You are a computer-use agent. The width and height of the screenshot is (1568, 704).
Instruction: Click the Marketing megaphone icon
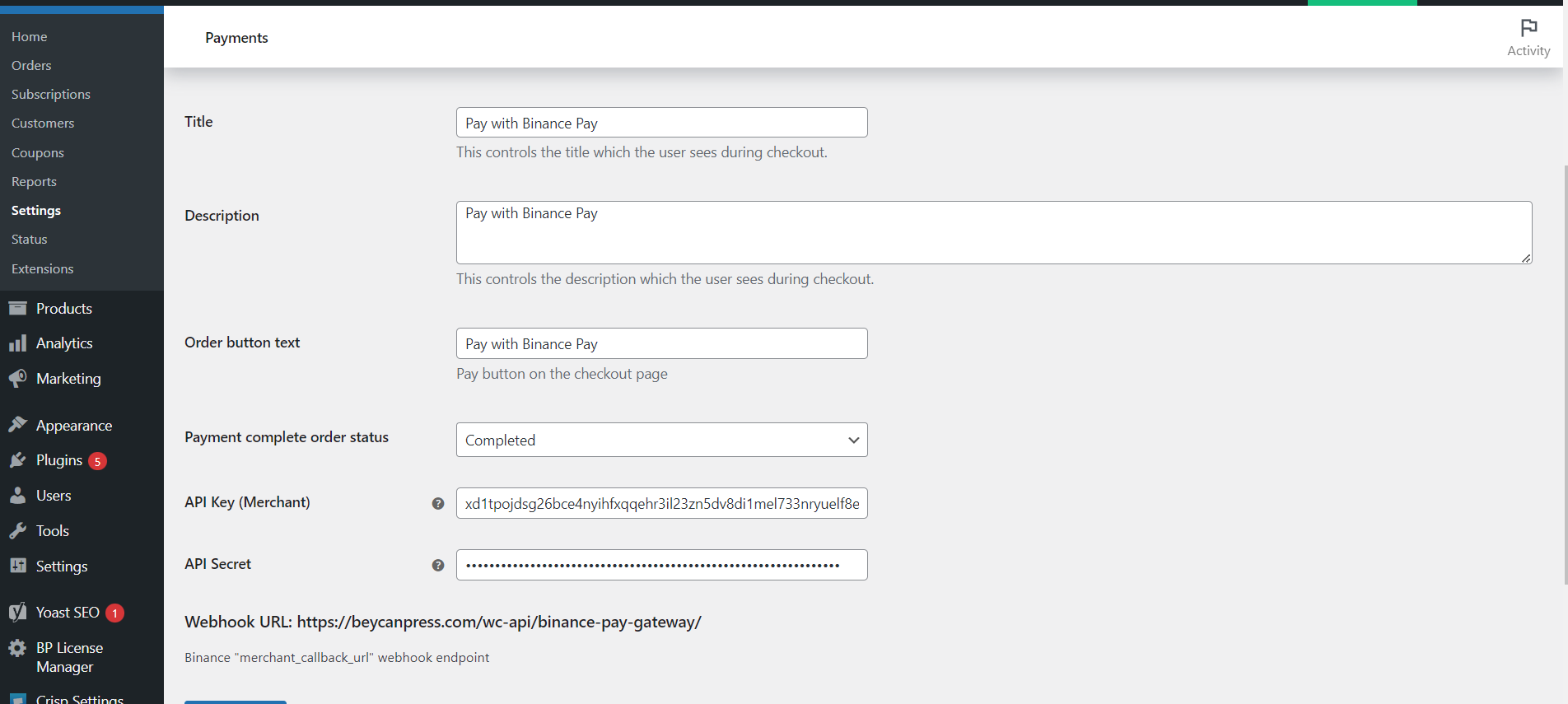tap(17, 379)
